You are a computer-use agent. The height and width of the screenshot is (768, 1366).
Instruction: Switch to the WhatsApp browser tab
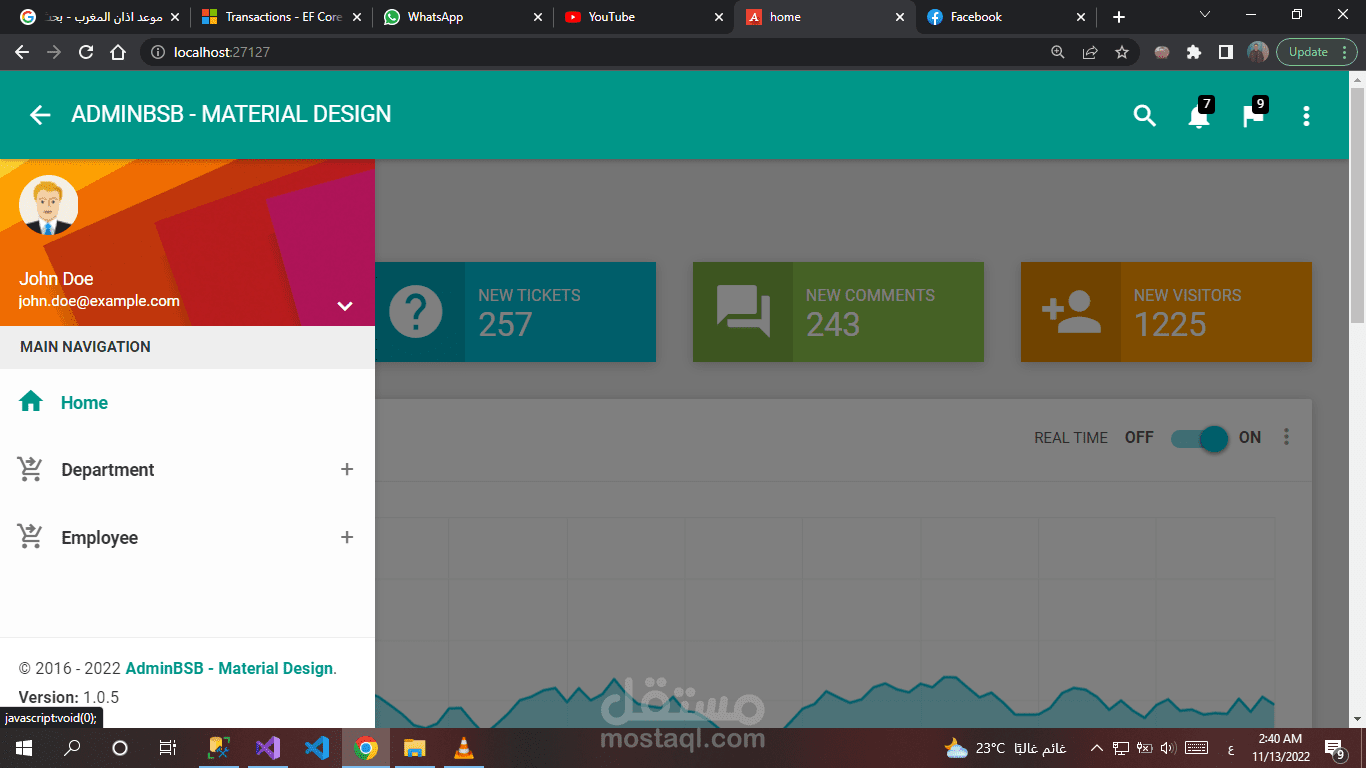point(462,17)
